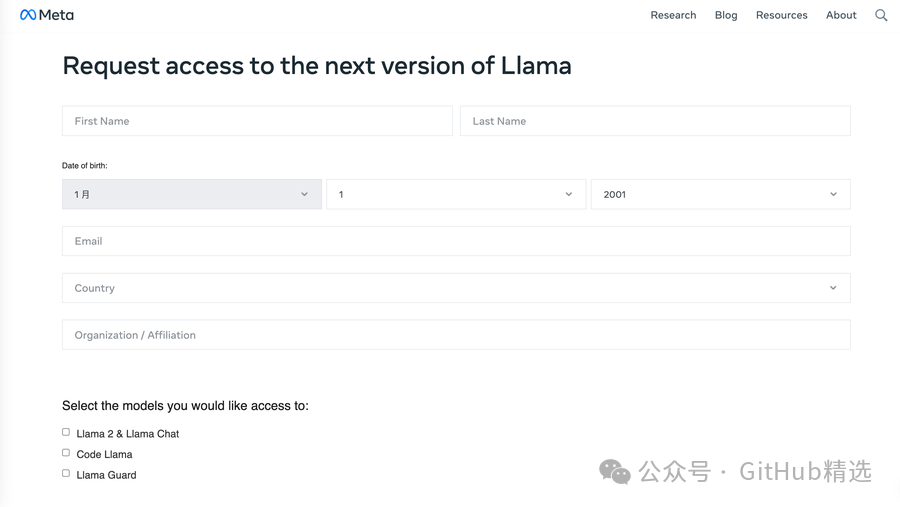Image resolution: width=900 pixels, height=507 pixels.
Task: Focus the Last Name field
Action: click(655, 121)
